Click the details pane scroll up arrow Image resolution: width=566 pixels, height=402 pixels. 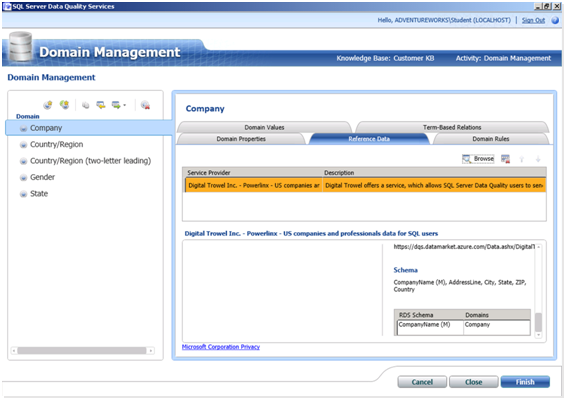click(x=538, y=247)
